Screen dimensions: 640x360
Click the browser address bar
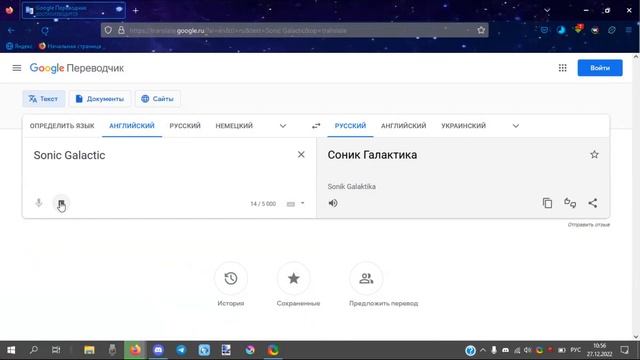294,30
